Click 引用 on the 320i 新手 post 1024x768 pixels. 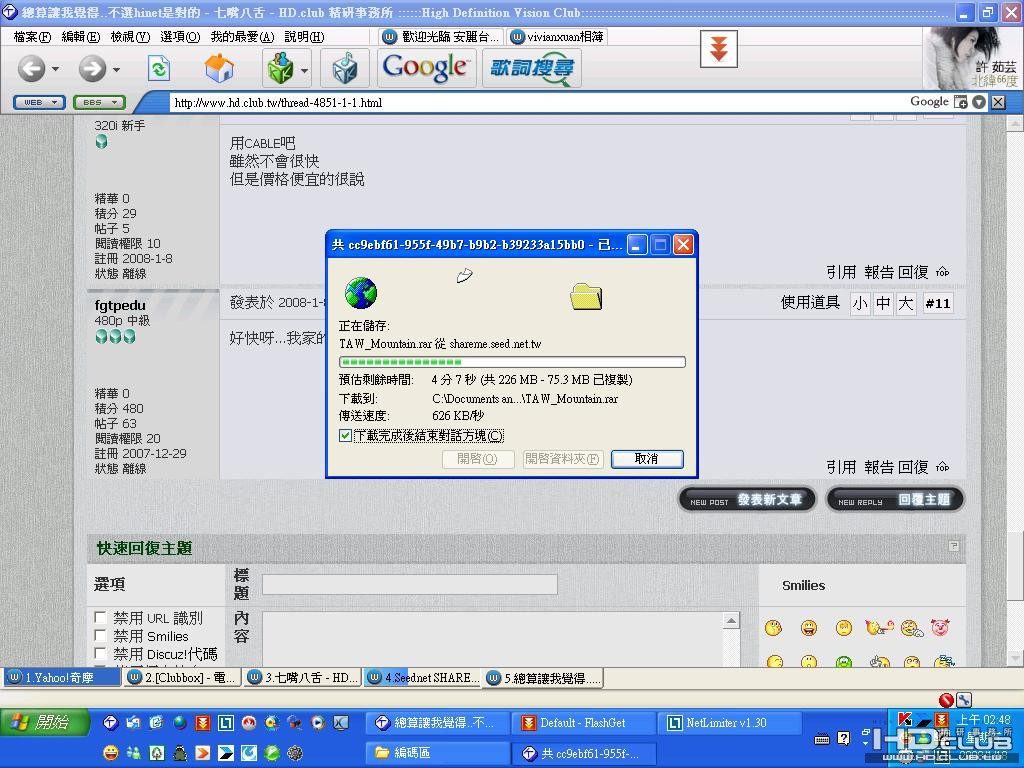tap(840, 272)
